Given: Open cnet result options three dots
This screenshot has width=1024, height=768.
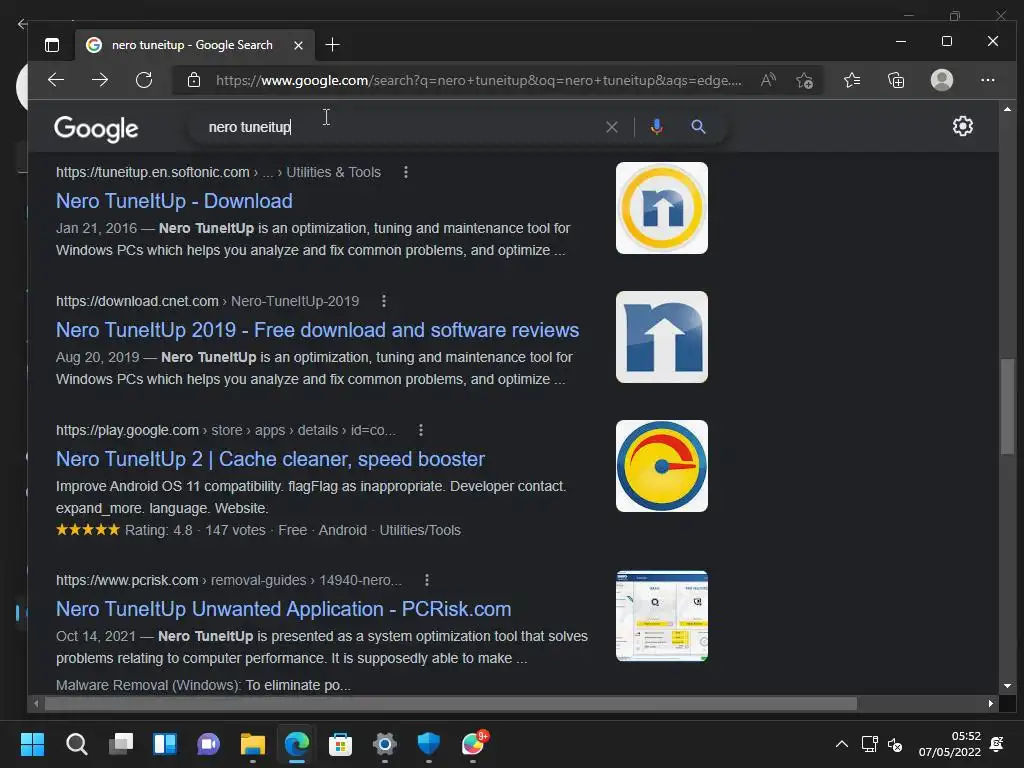Looking at the screenshot, I should (383, 301).
